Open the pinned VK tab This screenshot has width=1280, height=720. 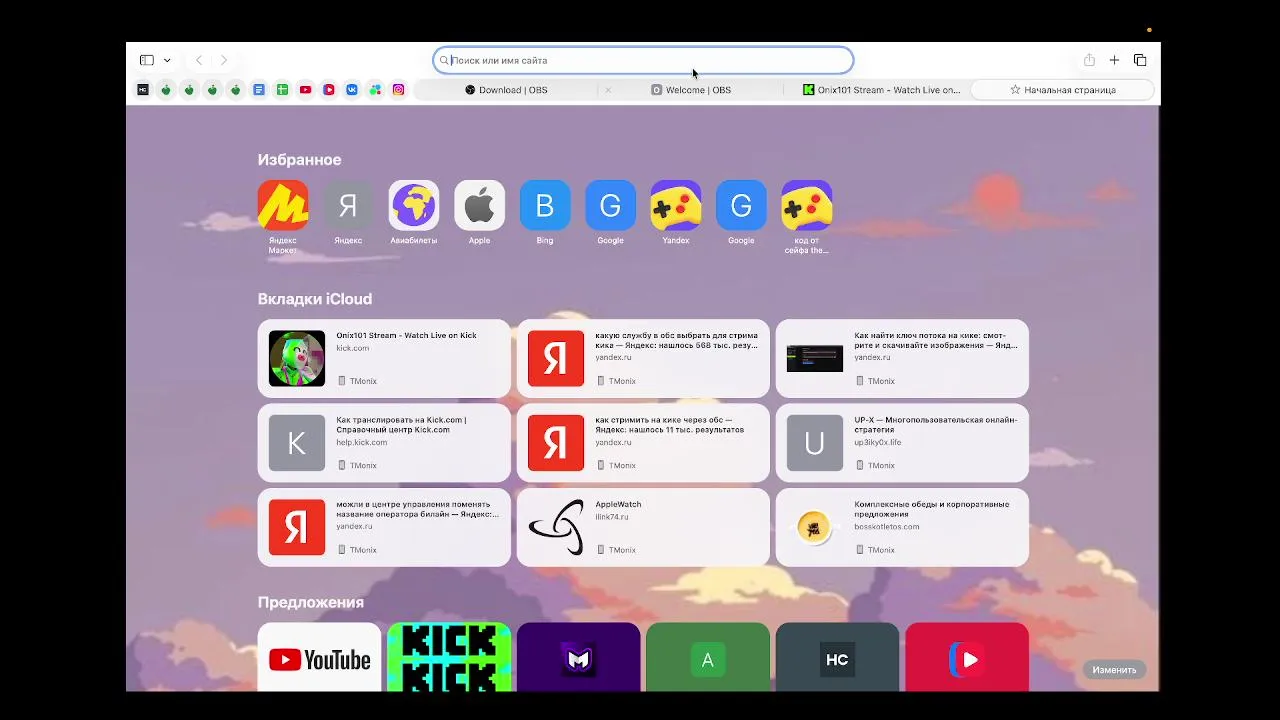[x=352, y=90]
